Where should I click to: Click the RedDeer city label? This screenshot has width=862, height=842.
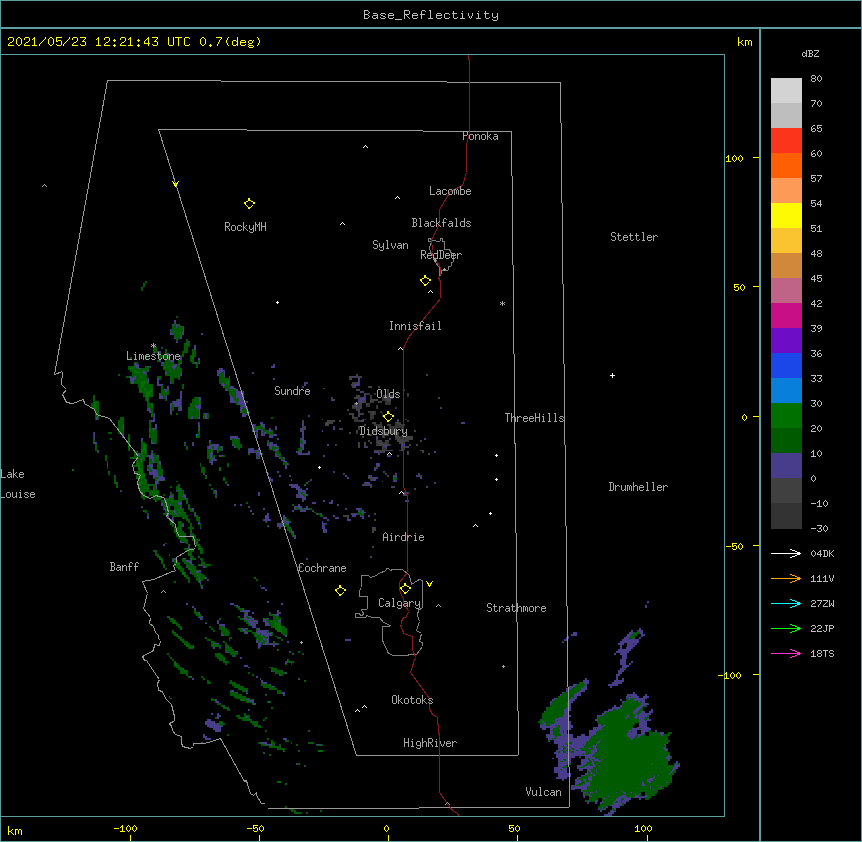click(441, 255)
